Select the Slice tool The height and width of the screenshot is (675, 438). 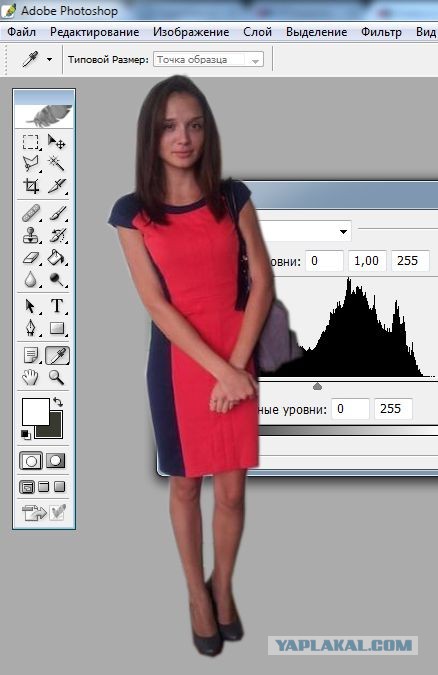56,186
